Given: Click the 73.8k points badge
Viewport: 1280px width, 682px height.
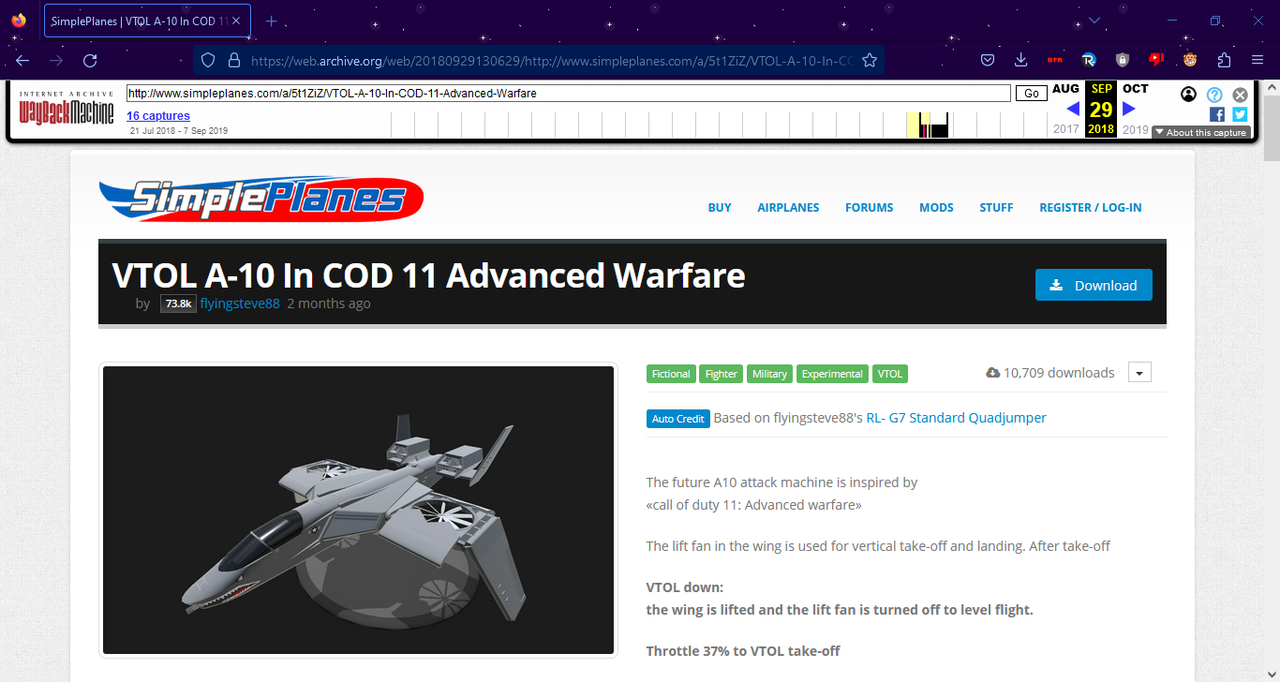Looking at the screenshot, I should 178,303.
